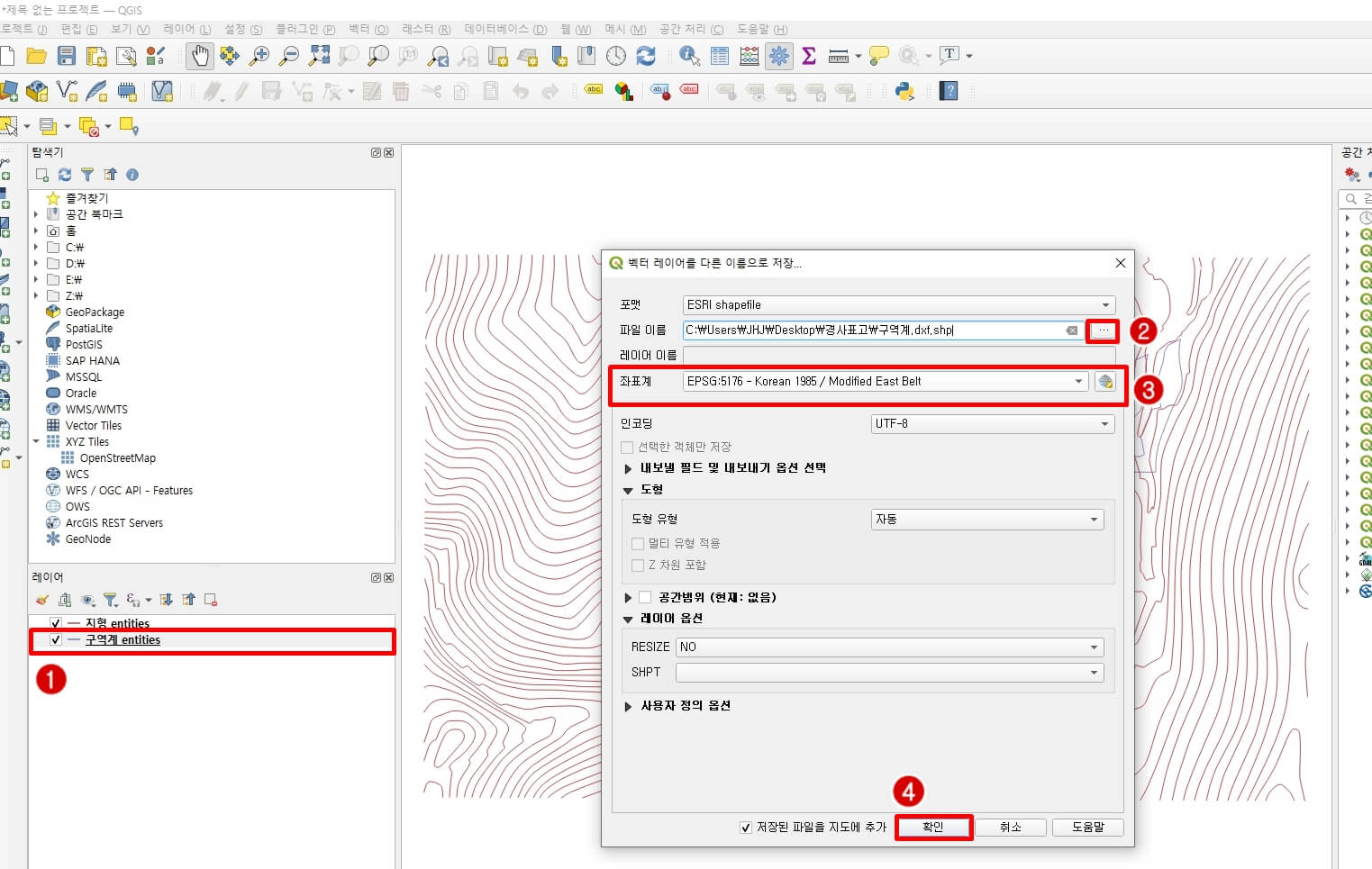The image size is (1372, 869).
Task: Select PostGIS in Browser tree
Action: [84, 345]
